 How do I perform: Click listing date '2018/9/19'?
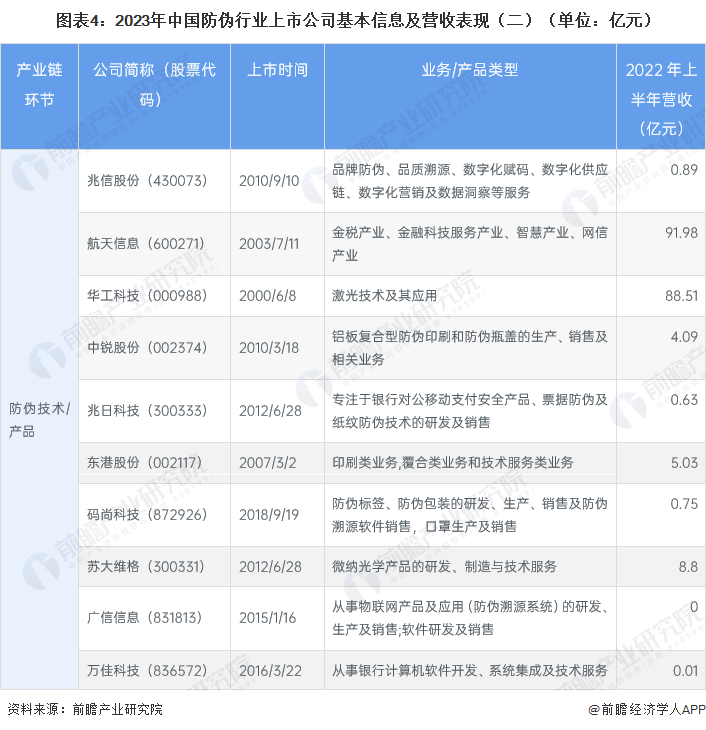tap(269, 515)
